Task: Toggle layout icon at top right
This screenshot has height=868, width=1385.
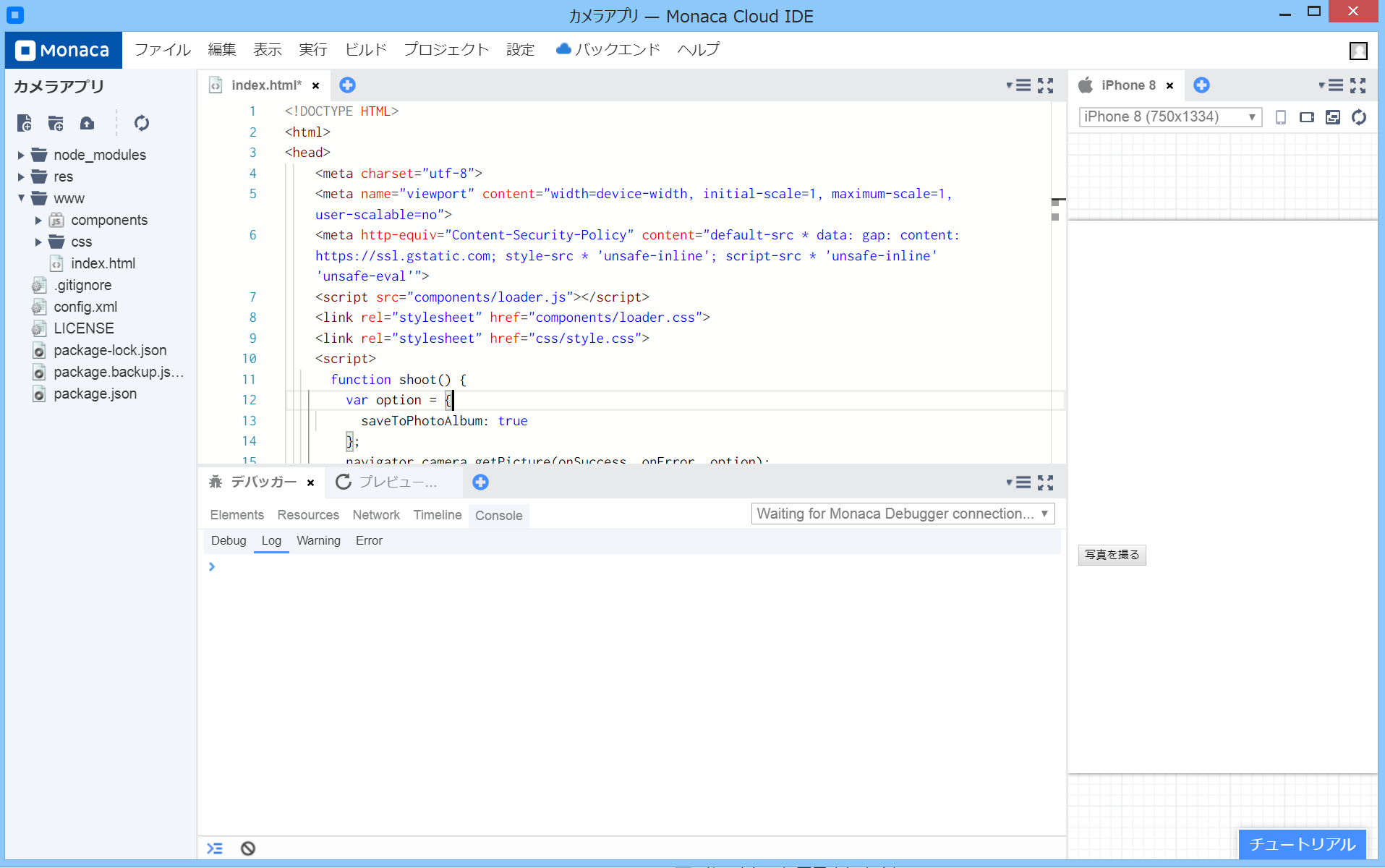Action: click(x=1358, y=51)
